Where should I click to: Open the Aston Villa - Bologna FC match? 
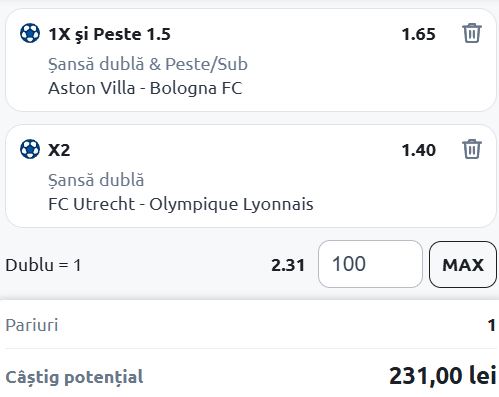[145, 88]
